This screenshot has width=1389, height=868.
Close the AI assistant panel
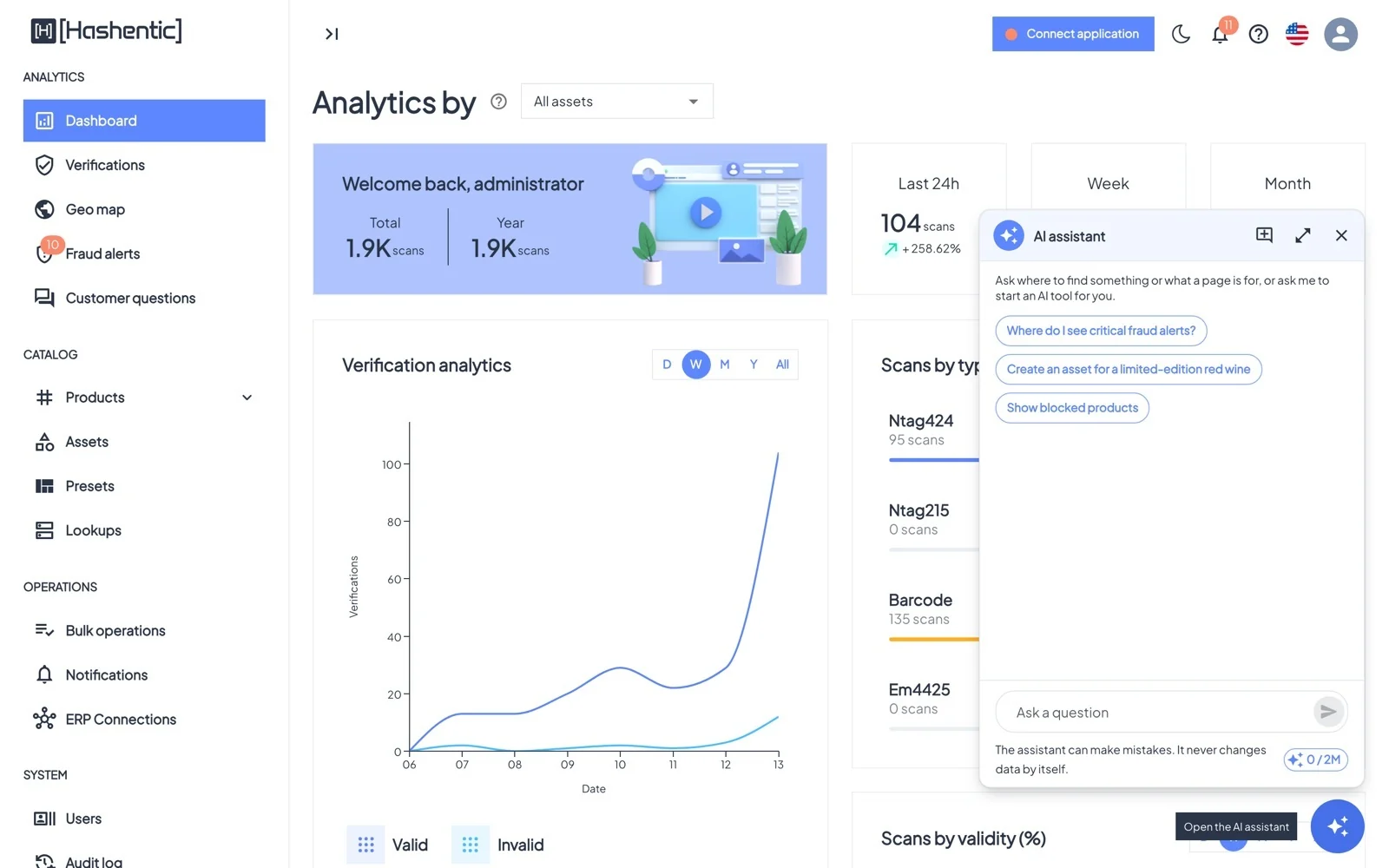1341,235
